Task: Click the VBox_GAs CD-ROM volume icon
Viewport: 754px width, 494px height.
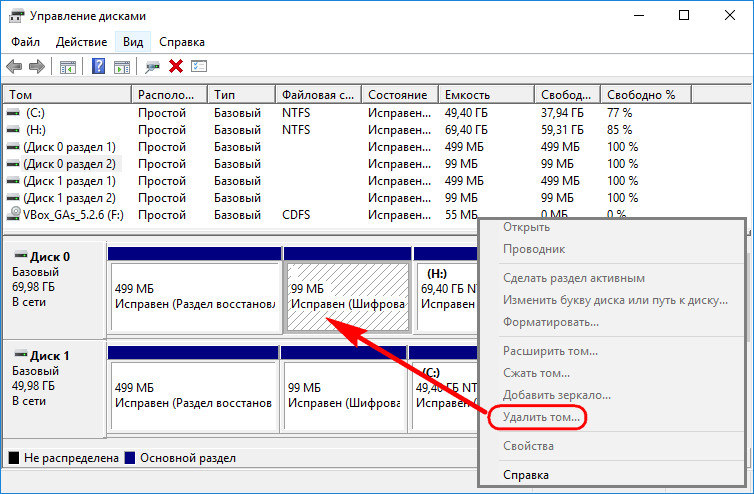Action: 14,214
